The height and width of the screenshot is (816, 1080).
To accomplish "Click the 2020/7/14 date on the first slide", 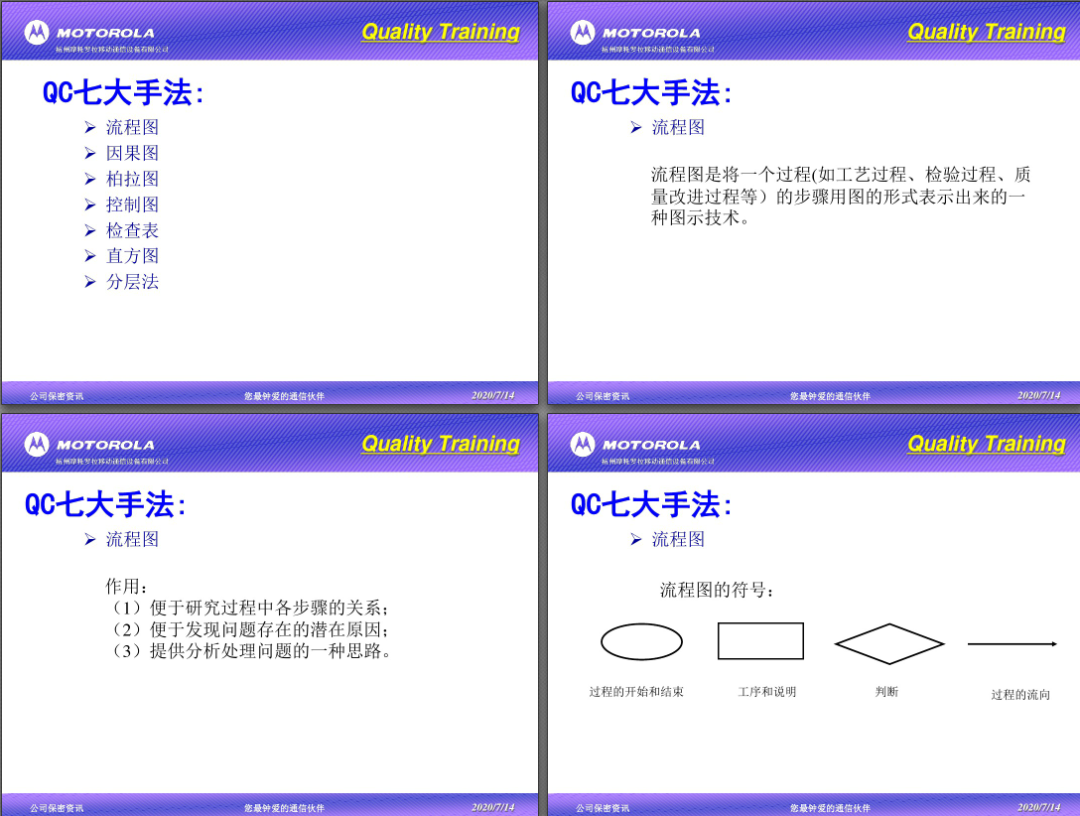I will (x=493, y=395).
